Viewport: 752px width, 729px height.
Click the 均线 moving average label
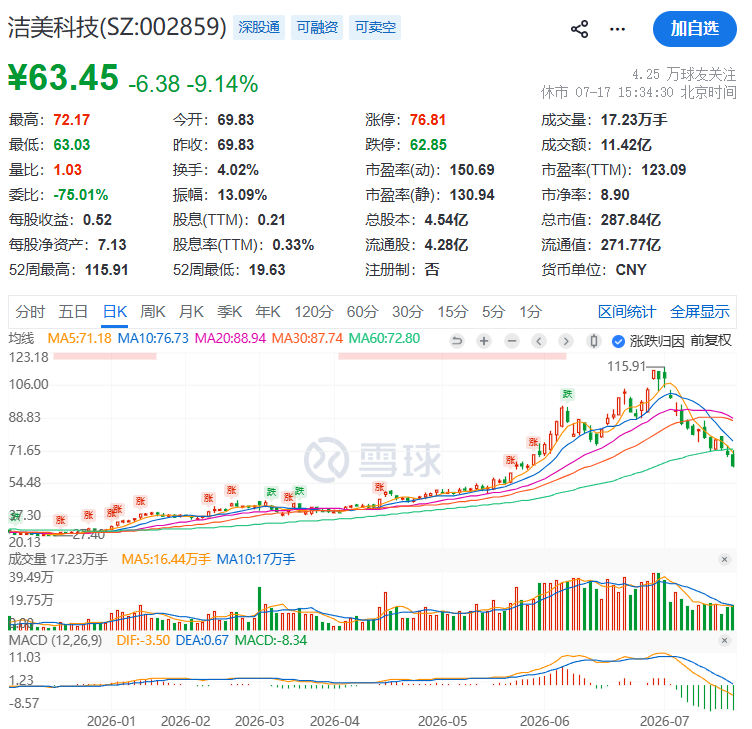[x=22, y=339]
